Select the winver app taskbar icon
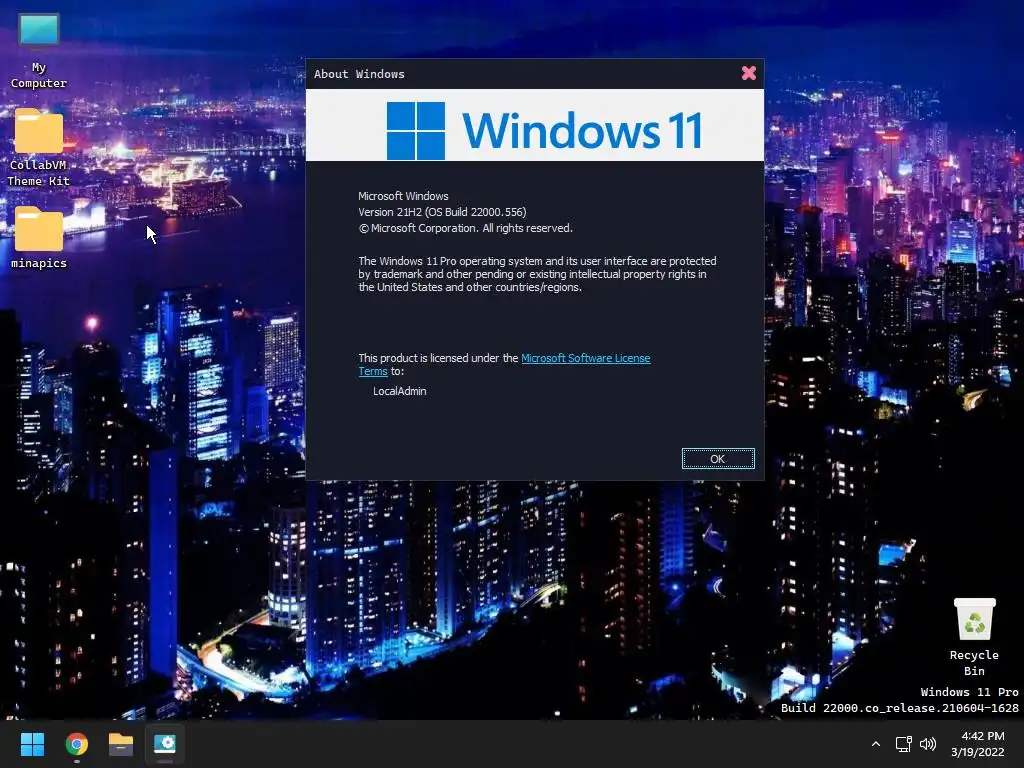1024x768 pixels. pos(165,744)
